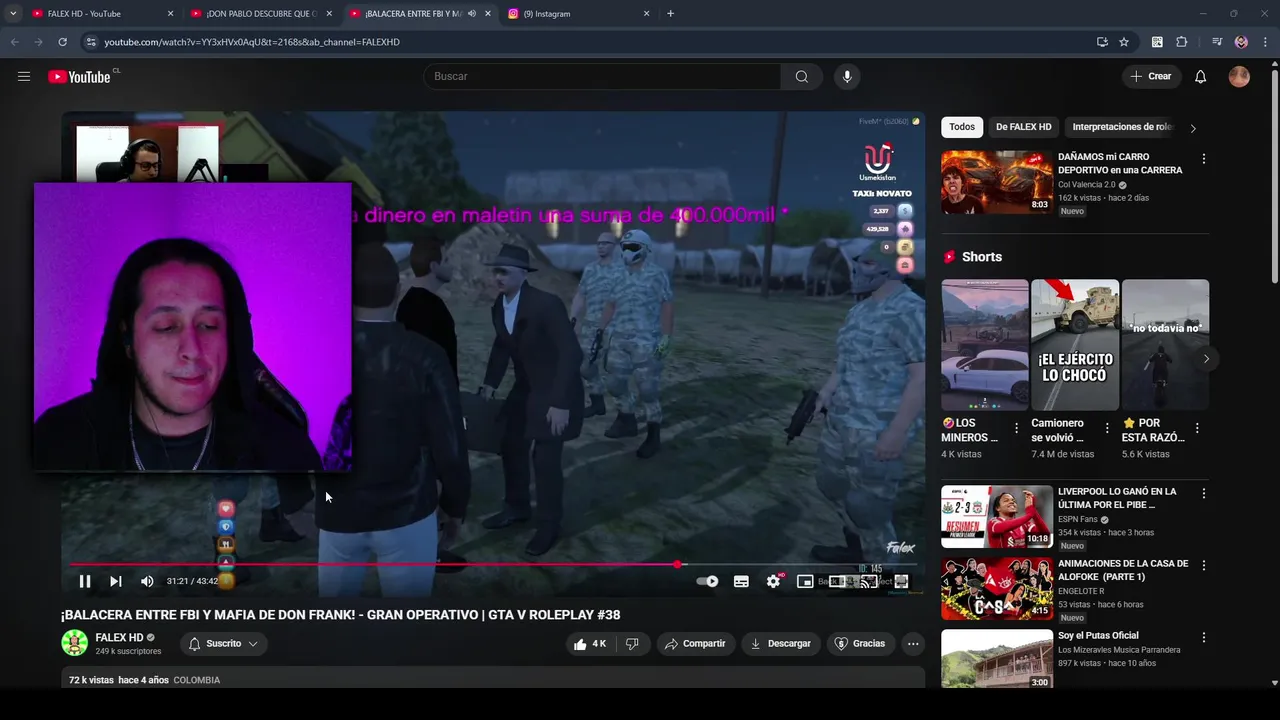Open options for LOS MINEROS short

point(1017,428)
